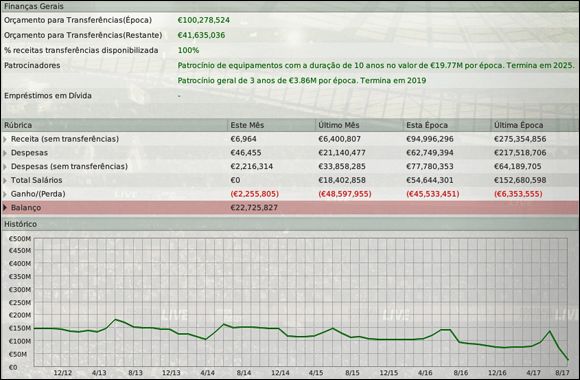Click the 8/17 date on chart axis
Viewport: 580px width, 380px height.
(x=562, y=373)
